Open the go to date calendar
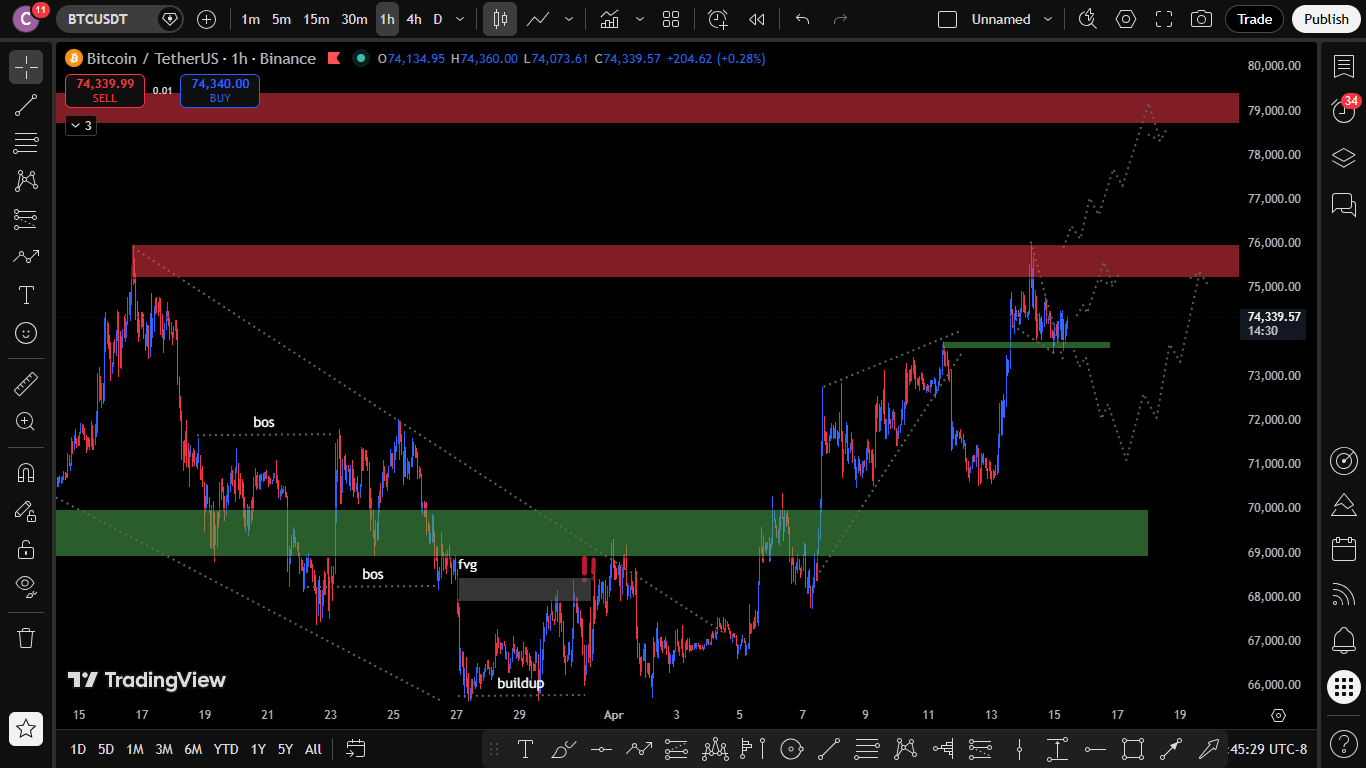 pos(355,749)
